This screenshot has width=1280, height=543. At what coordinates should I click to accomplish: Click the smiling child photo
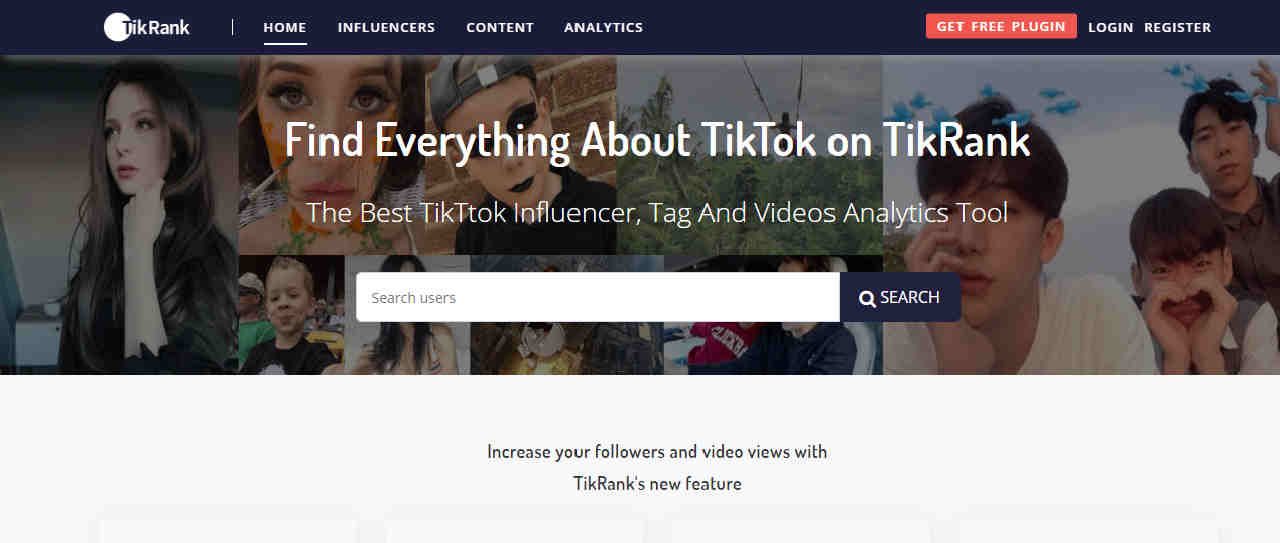click(x=291, y=315)
